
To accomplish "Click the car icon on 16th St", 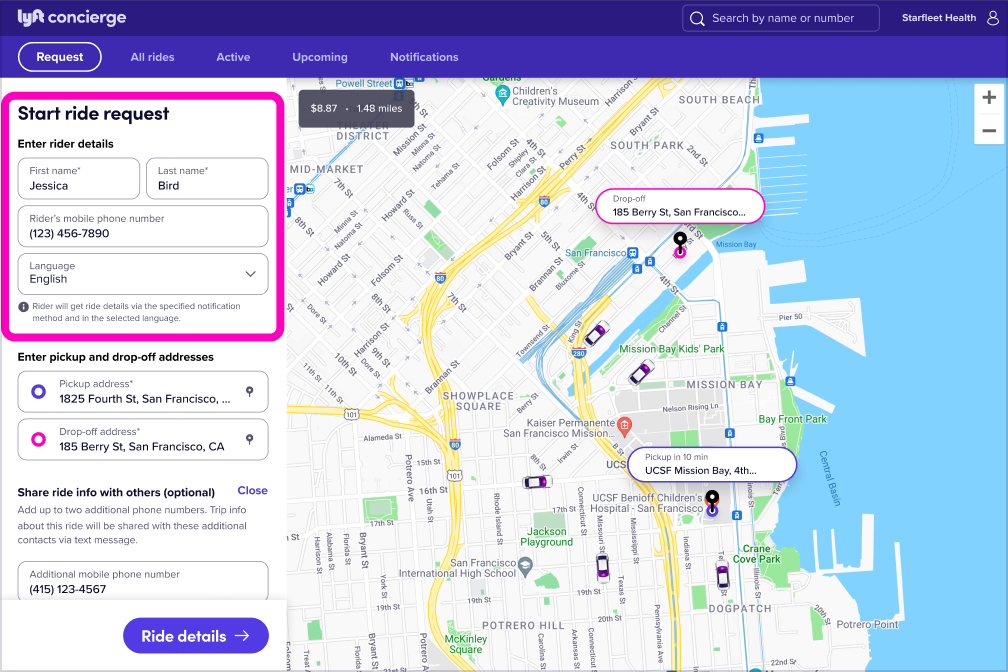I will tap(537, 482).
